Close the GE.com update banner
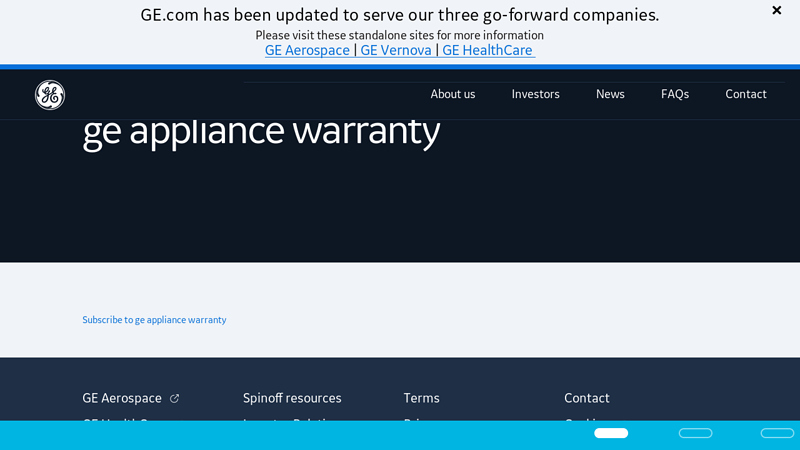Screen dimensions: 800x450 tap(777, 10)
